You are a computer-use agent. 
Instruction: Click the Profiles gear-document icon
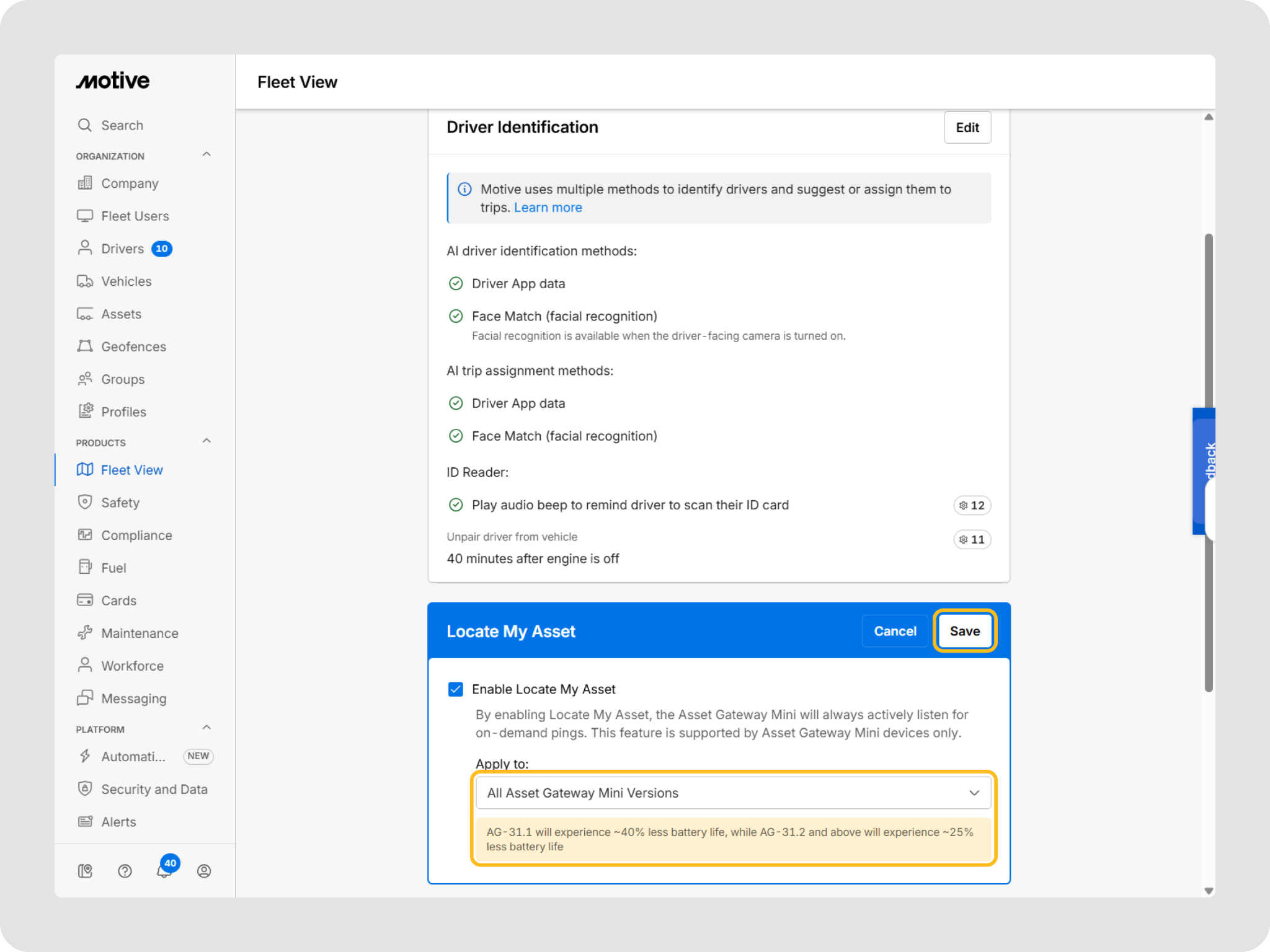point(86,411)
